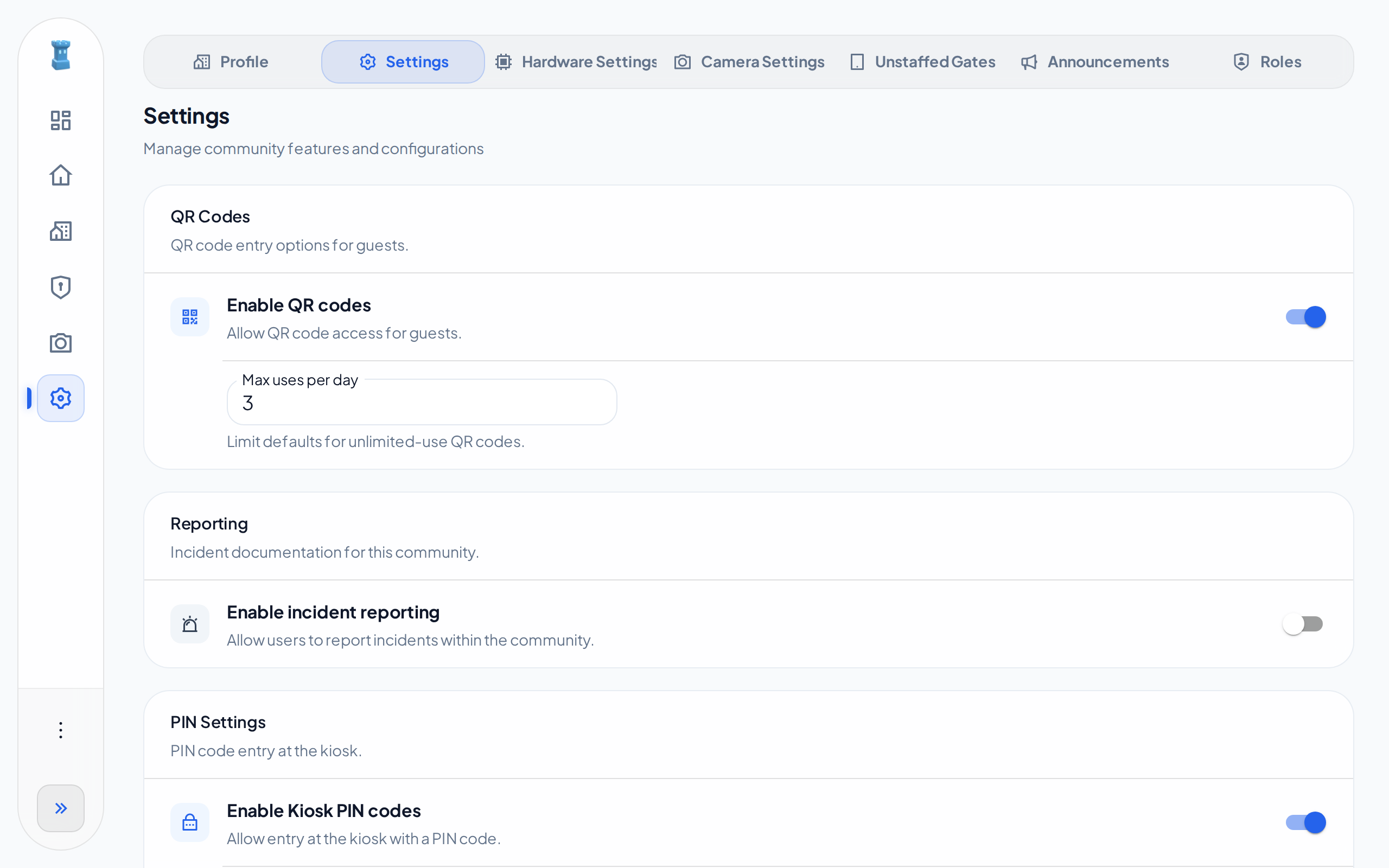Switch to the Profile tab

231,62
